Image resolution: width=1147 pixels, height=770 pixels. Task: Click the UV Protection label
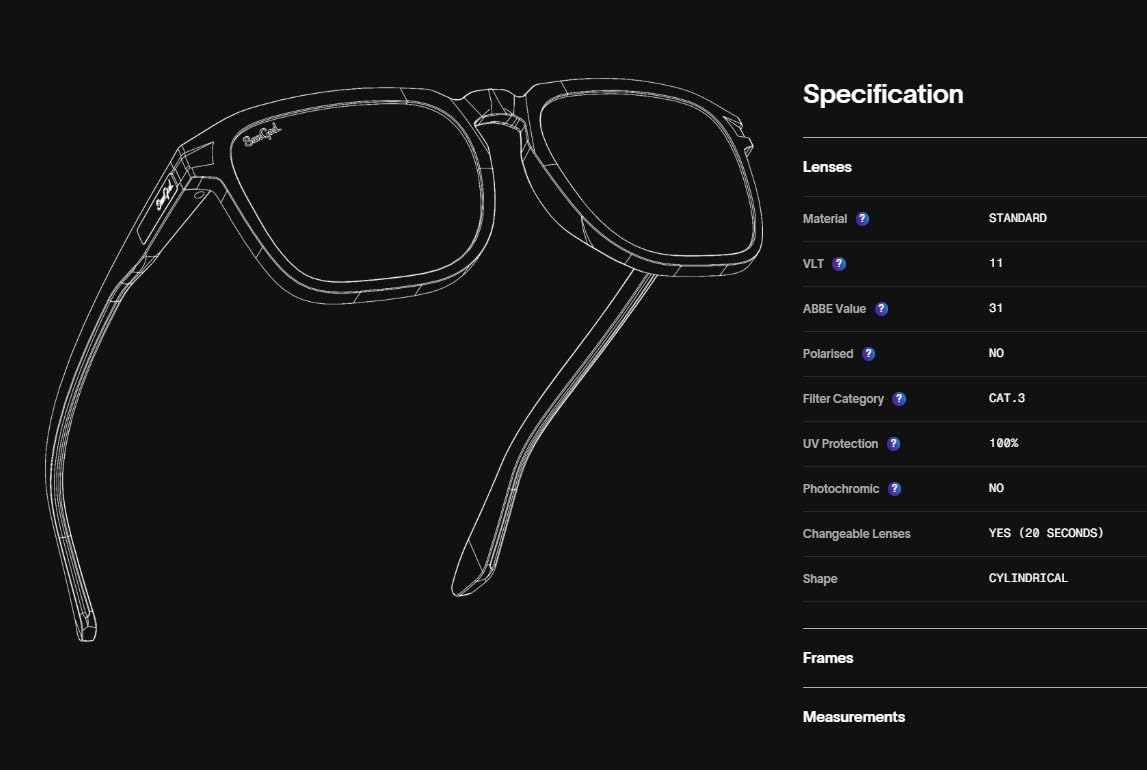[840, 444]
